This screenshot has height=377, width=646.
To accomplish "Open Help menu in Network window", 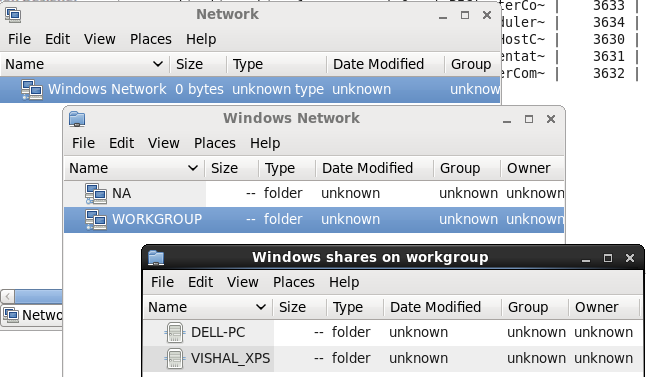I will tap(201, 39).
